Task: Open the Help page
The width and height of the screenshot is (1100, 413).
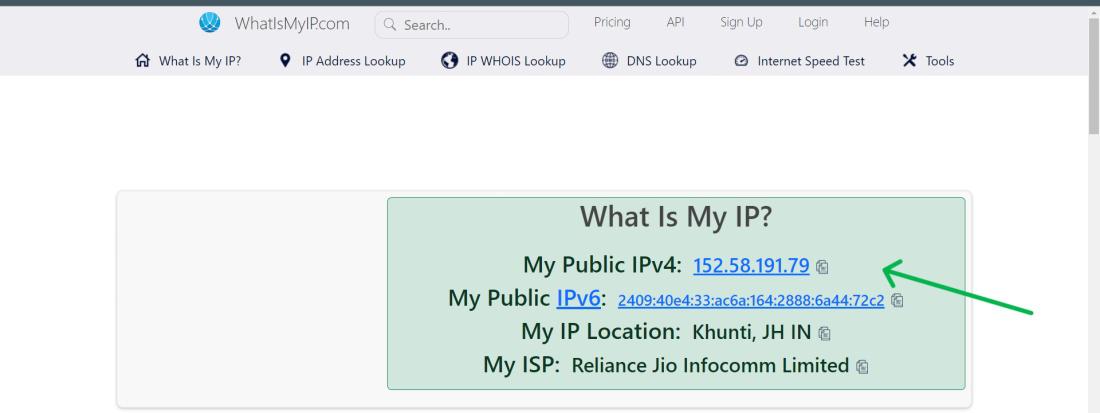Action: click(877, 22)
